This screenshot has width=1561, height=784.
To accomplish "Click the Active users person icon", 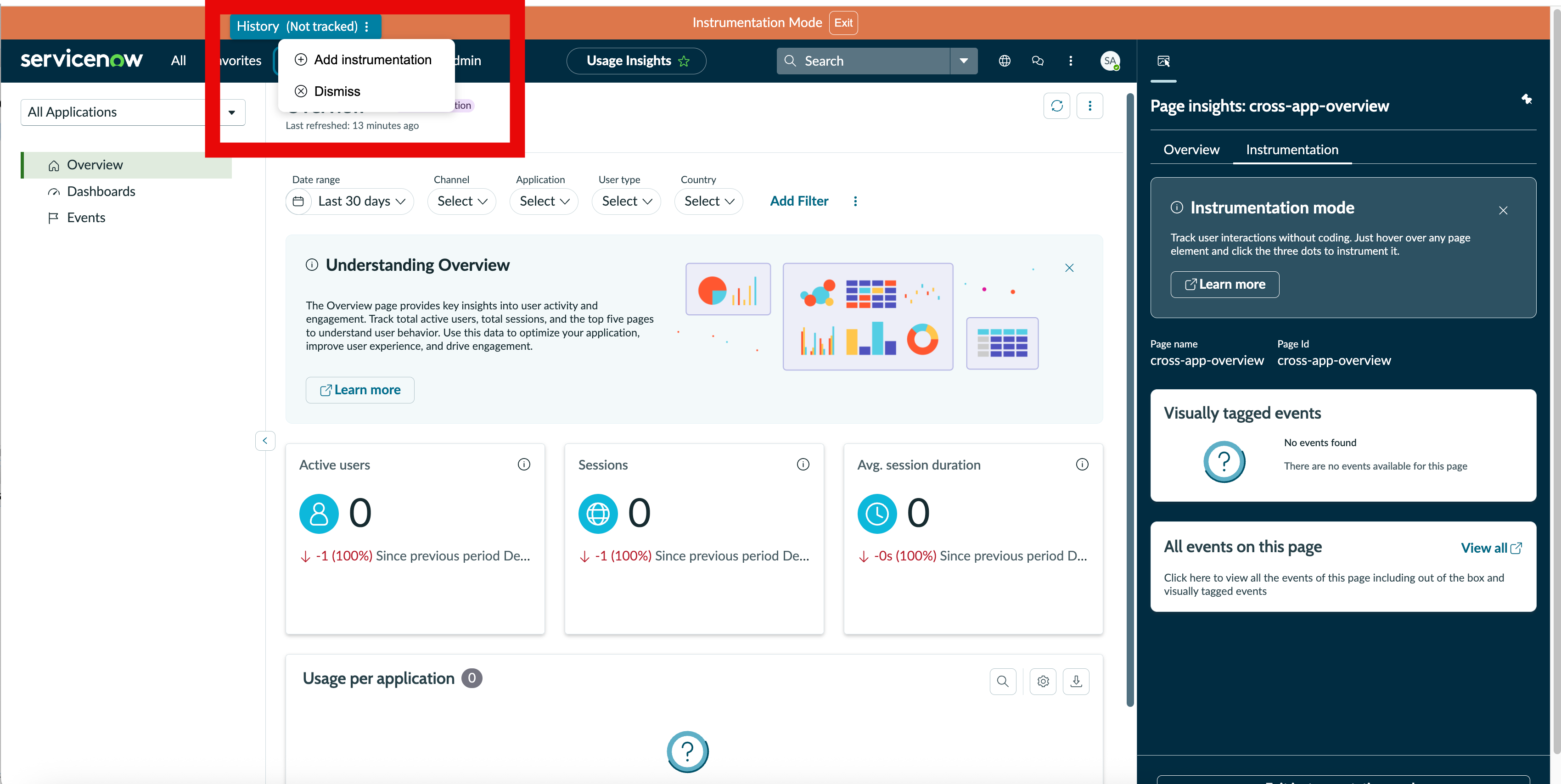I will 319,515.
